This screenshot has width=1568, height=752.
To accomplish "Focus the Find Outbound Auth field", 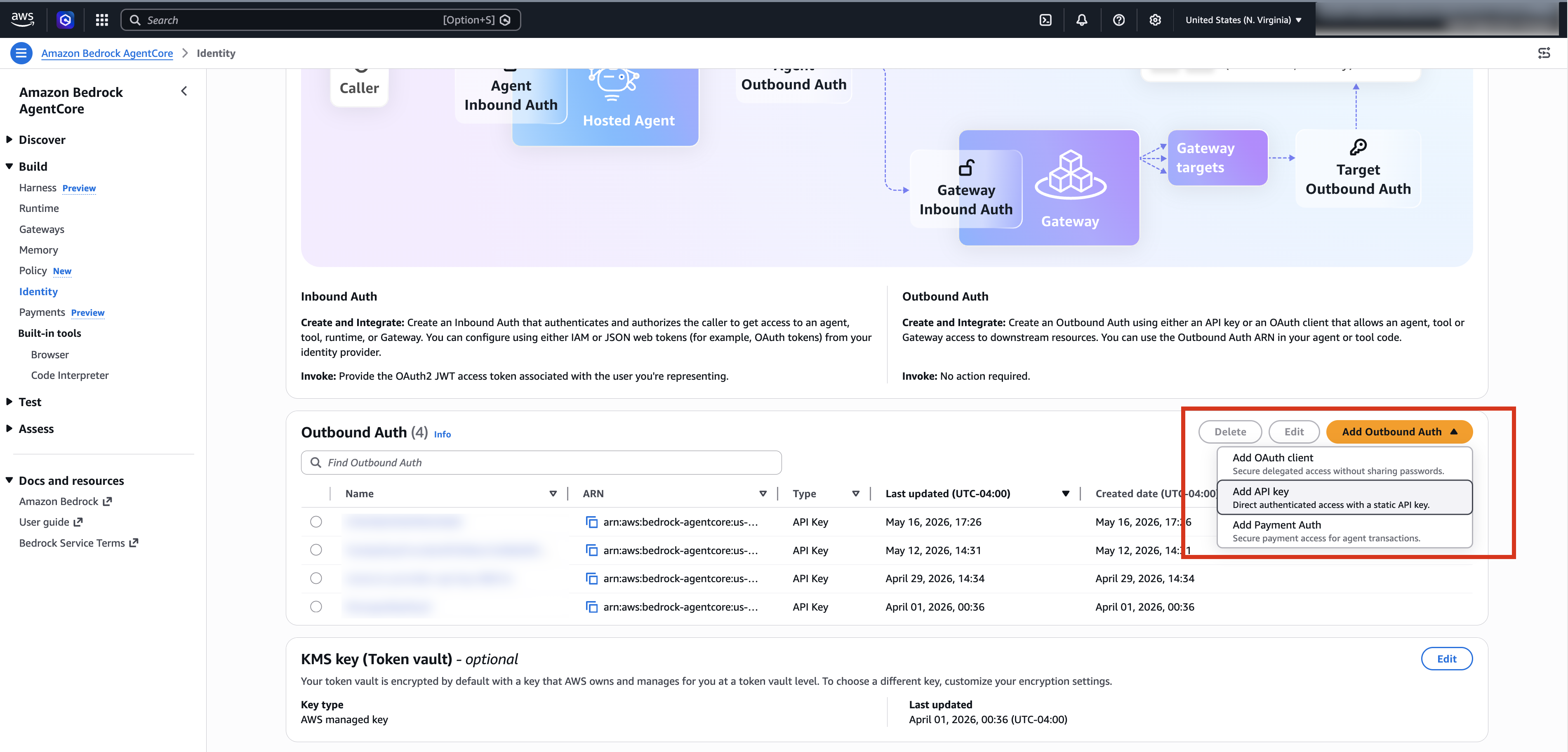I will point(541,463).
